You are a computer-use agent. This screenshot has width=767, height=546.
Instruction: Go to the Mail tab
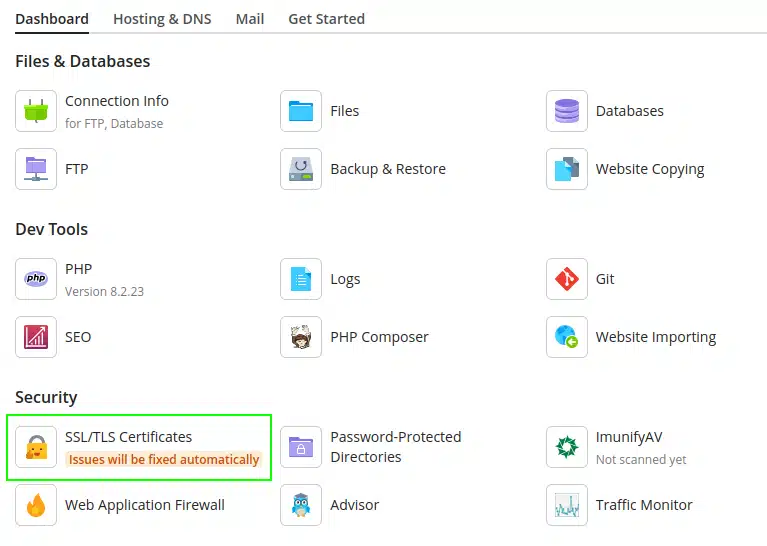pyautogui.click(x=249, y=19)
